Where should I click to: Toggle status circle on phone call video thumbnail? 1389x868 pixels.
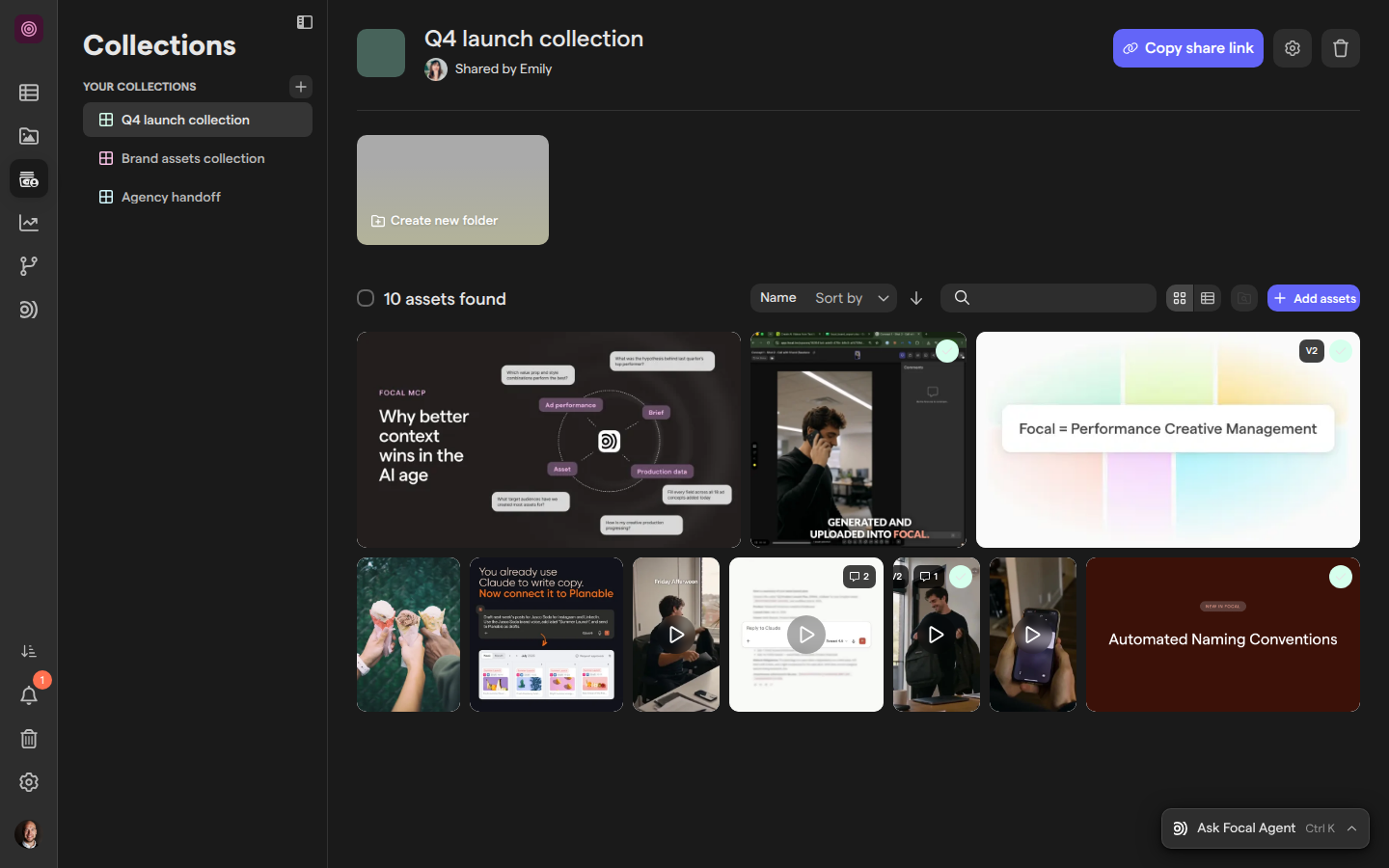coord(948,351)
